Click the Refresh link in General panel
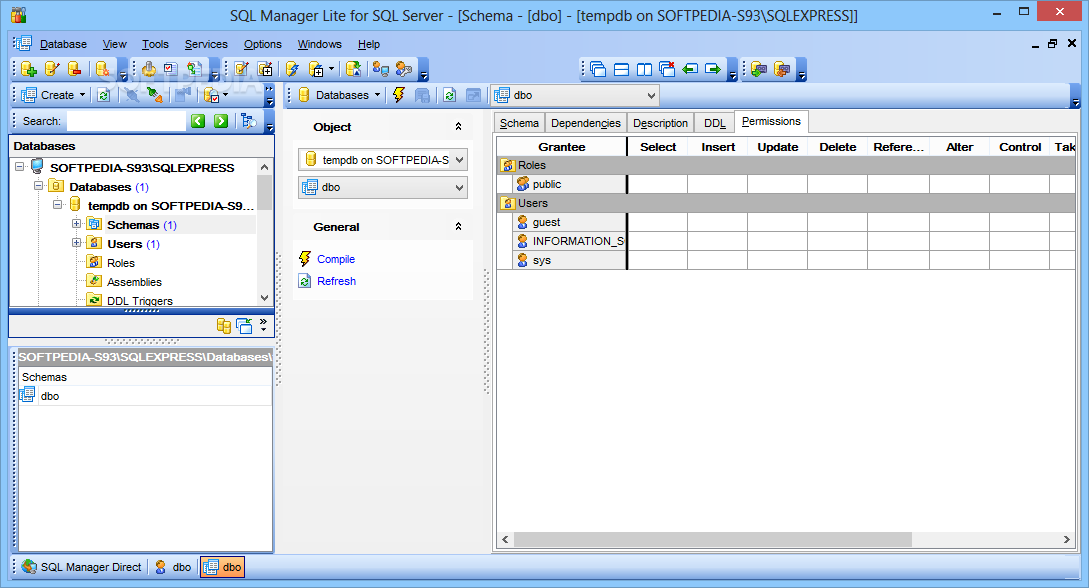 pyautogui.click(x=336, y=281)
